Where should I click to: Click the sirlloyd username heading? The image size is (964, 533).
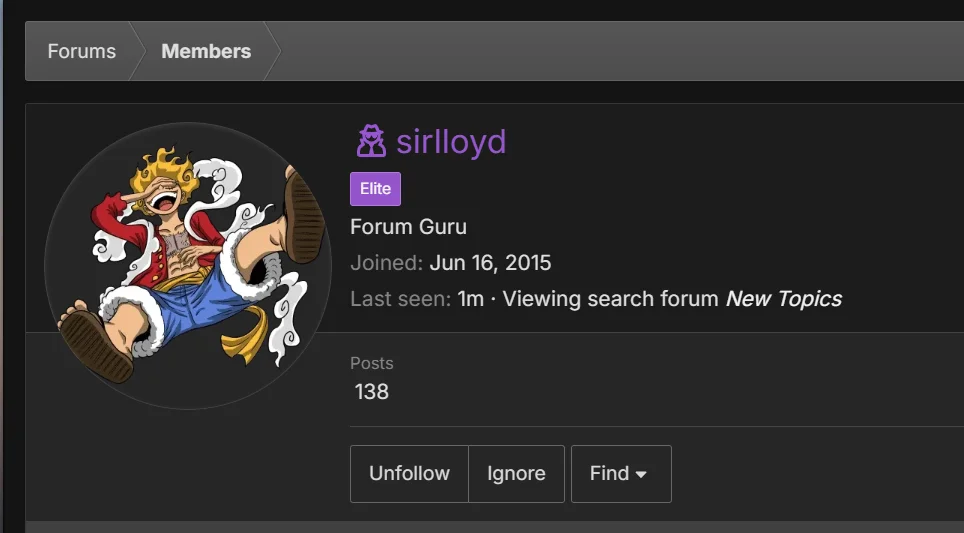coord(451,142)
